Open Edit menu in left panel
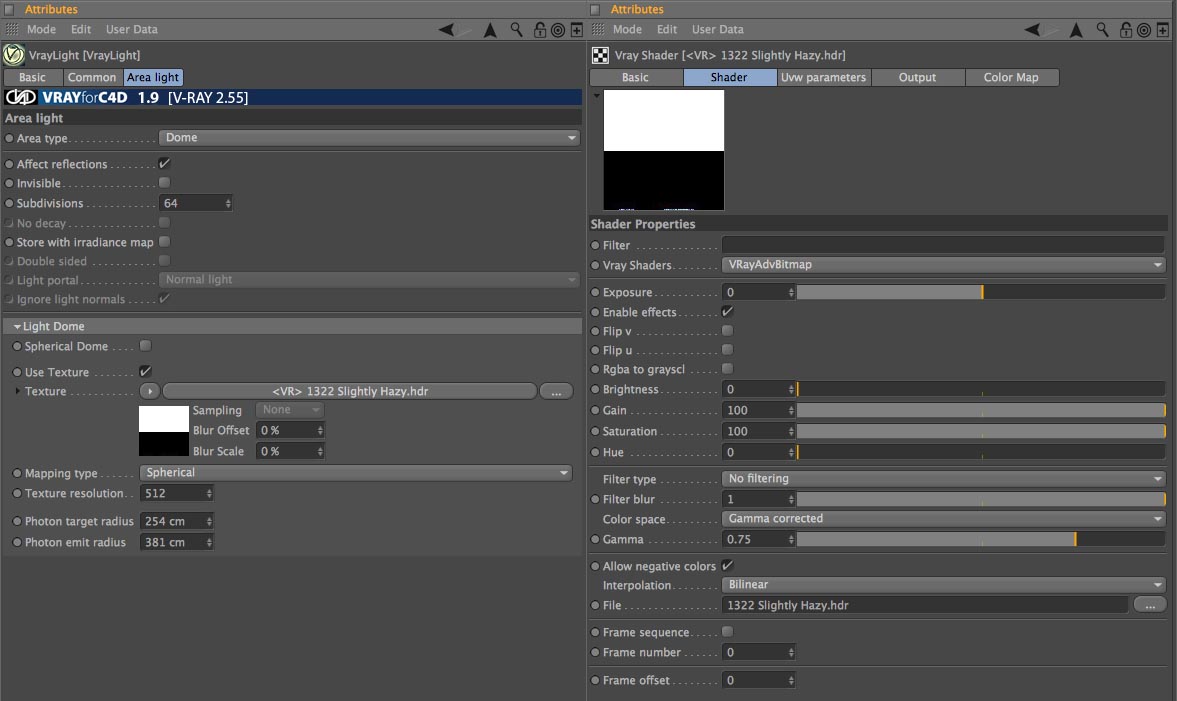This screenshot has width=1177, height=701. [81, 29]
